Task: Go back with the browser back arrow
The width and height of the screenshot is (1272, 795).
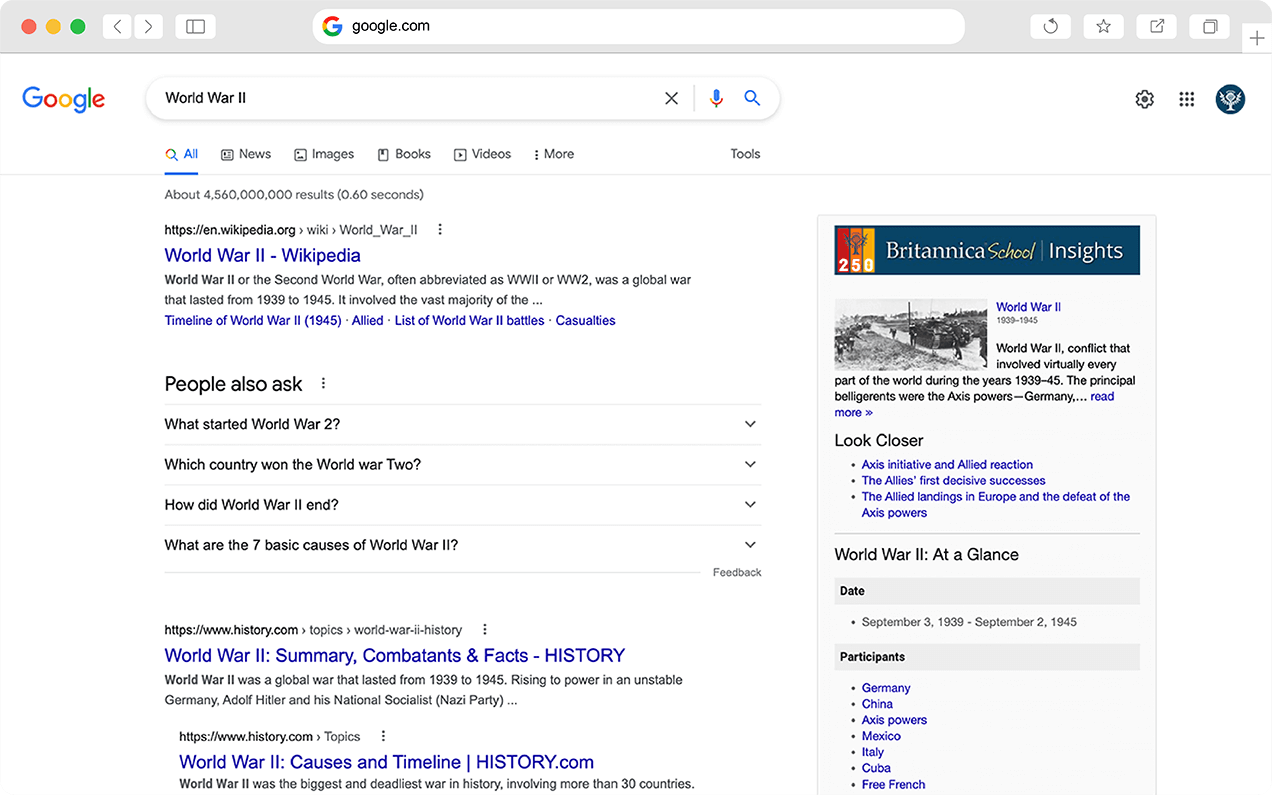Action: coord(118,27)
